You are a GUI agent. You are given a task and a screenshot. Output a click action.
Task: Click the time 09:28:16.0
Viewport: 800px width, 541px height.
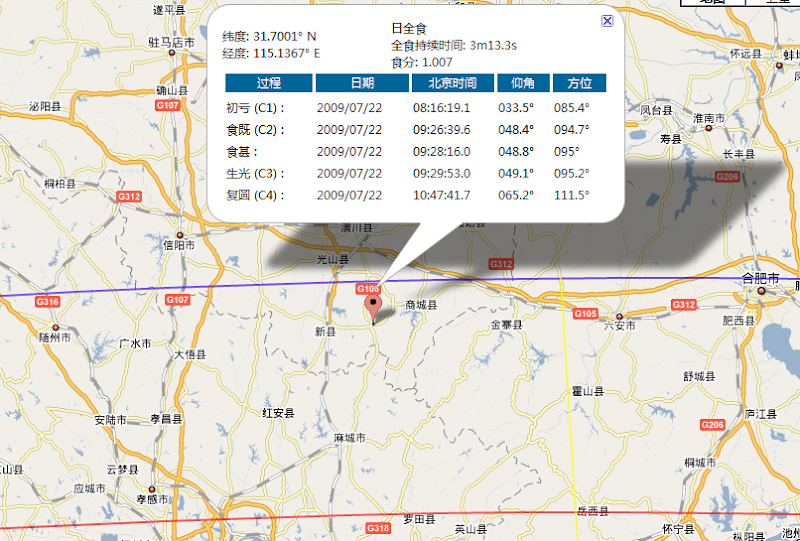pyautogui.click(x=442, y=152)
